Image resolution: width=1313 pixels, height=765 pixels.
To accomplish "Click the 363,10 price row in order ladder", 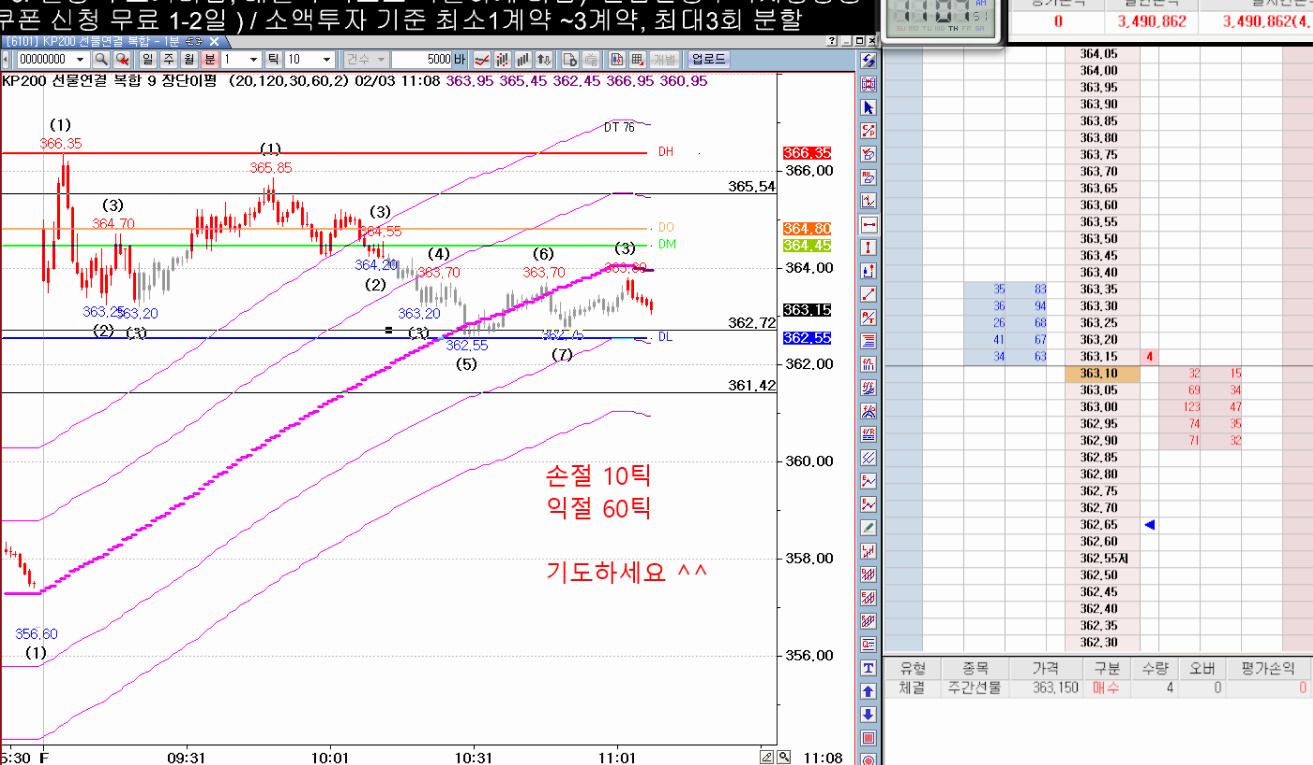I will (1098, 374).
